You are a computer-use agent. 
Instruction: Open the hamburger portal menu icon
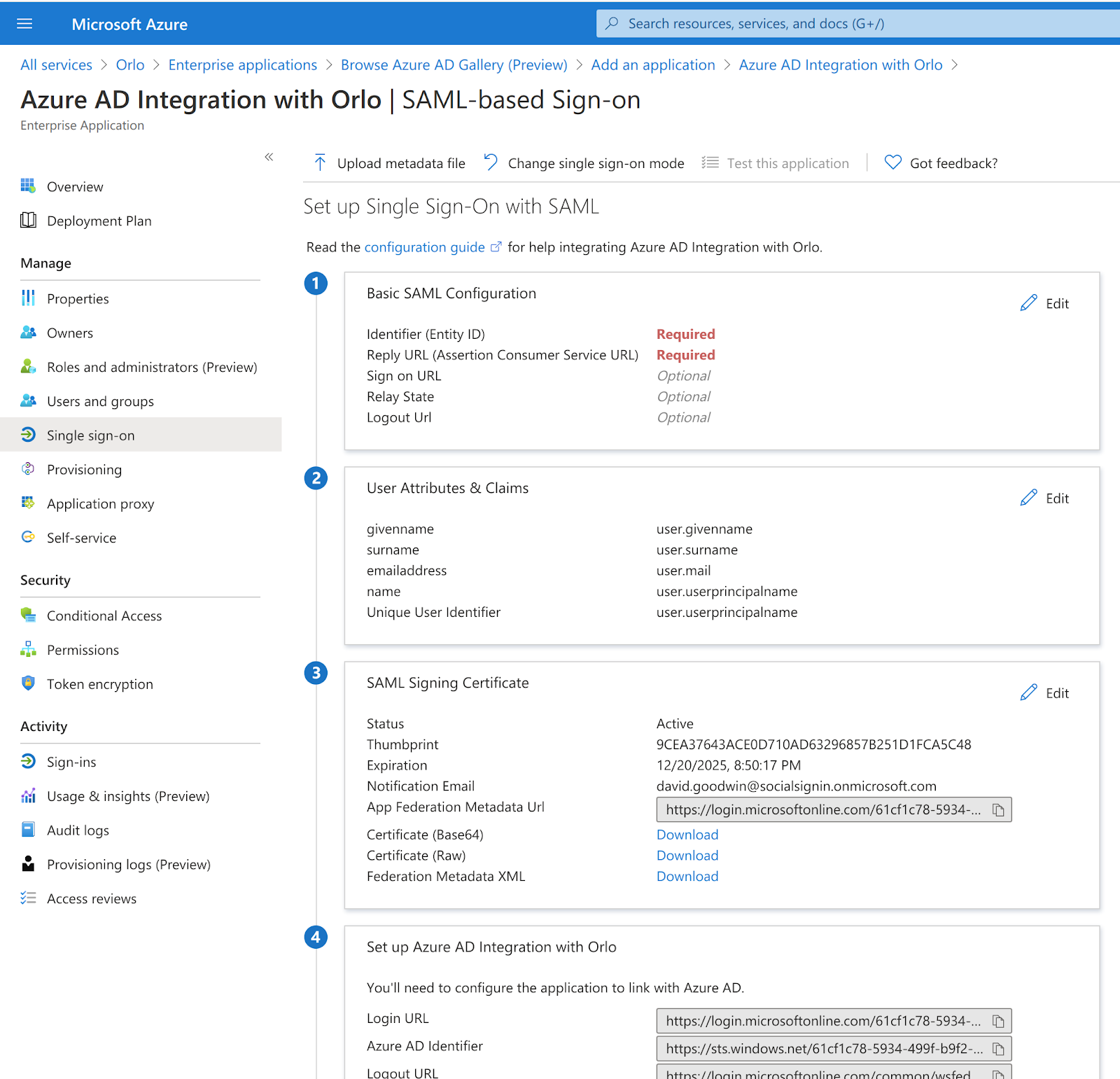[24, 24]
